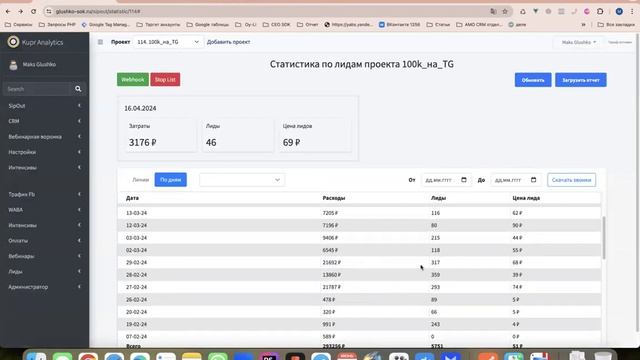
Task: Switch to the По дням tab
Action: [x=171, y=180]
